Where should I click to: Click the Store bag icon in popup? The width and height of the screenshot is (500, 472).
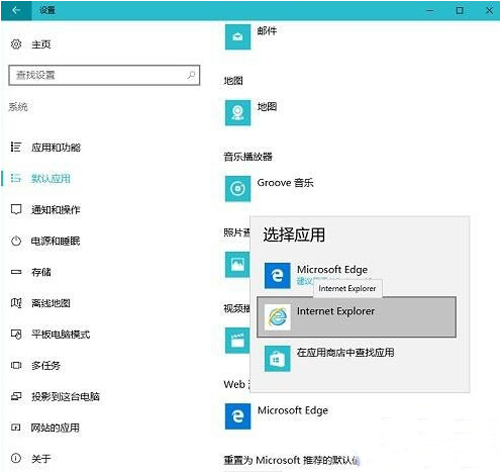pyautogui.click(x=277, y=359)
